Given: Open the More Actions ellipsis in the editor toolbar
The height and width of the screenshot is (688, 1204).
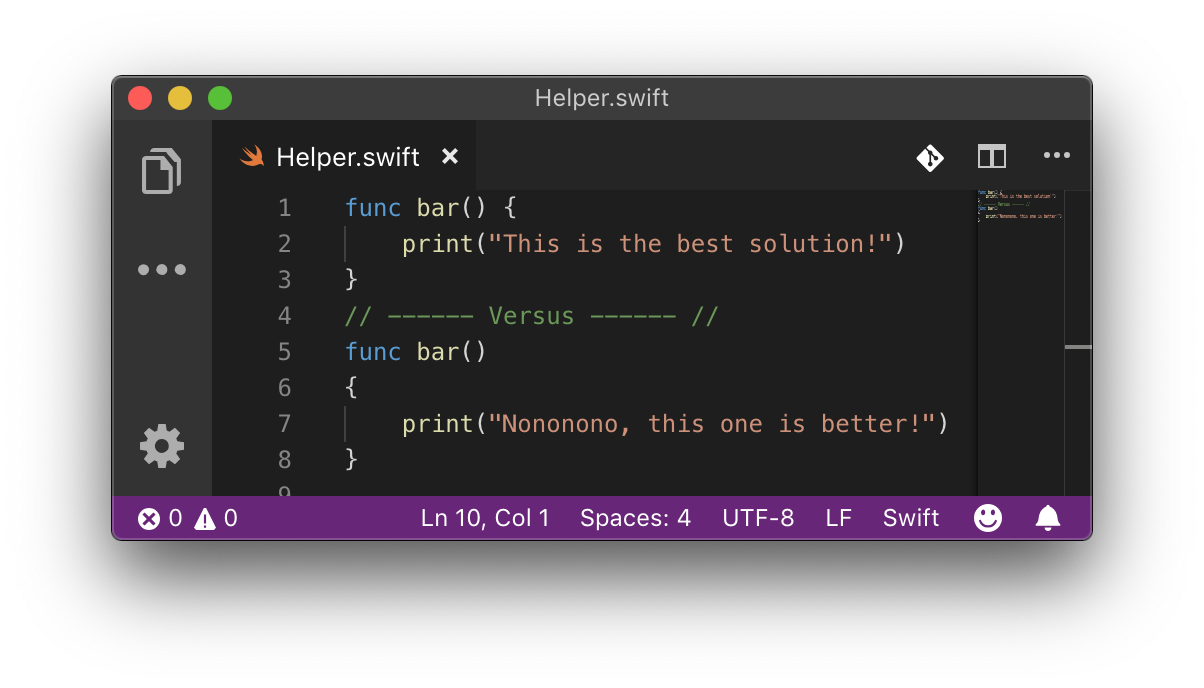Looking at the screenshot, I should coord(1057,156).
